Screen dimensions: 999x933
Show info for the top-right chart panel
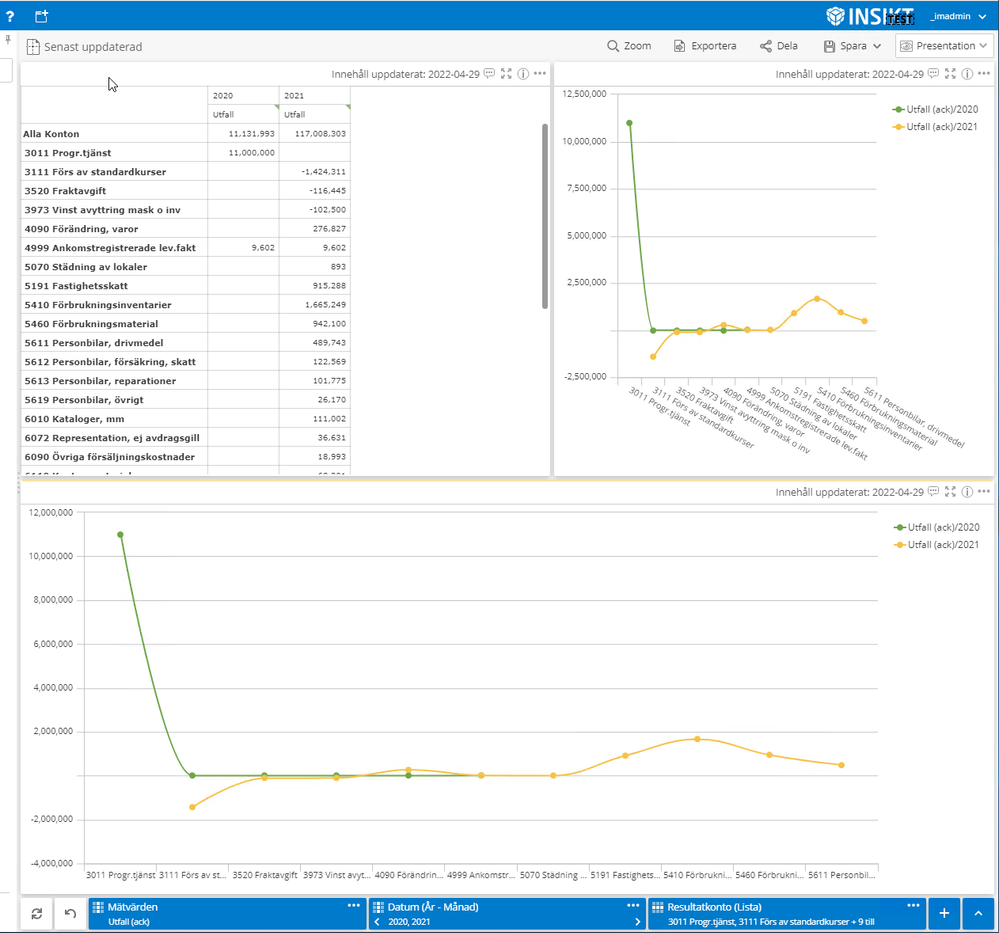coord(967,74)
